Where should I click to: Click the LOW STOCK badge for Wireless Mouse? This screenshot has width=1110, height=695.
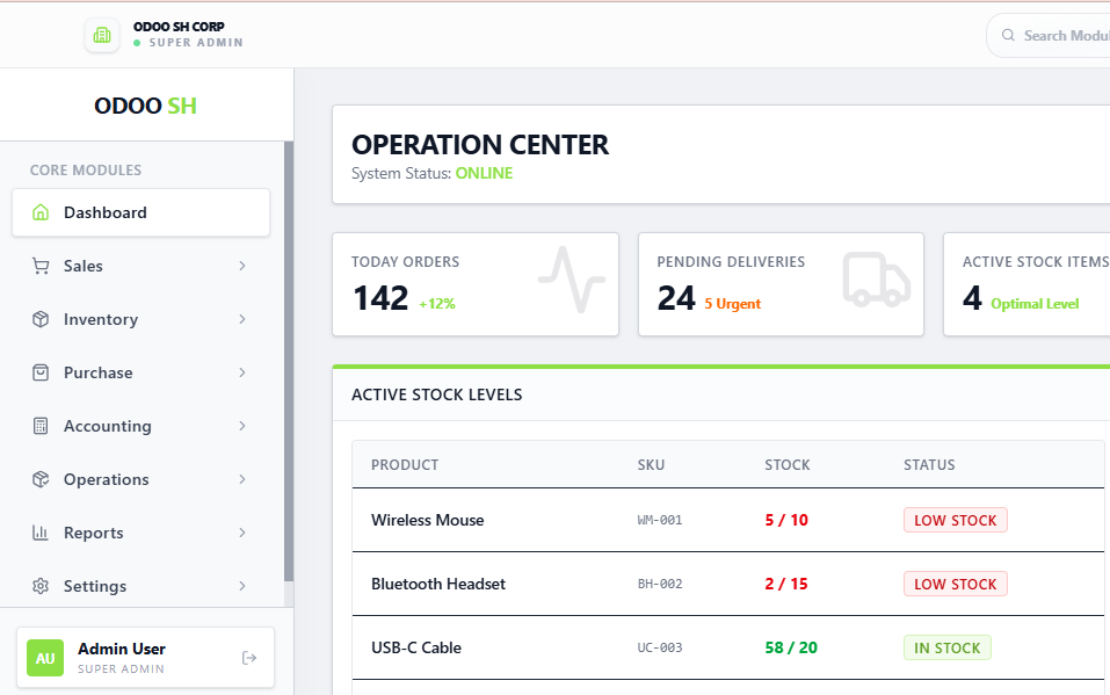coord(955,520)
